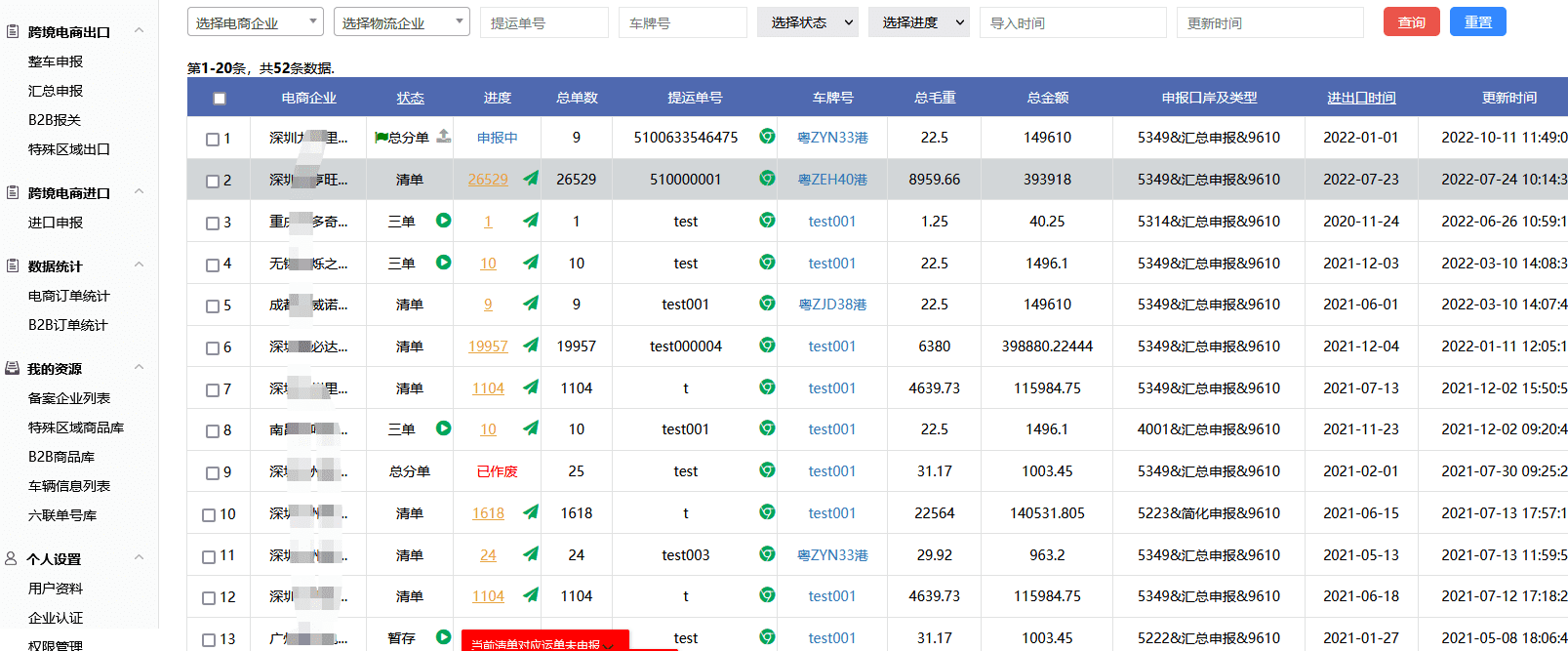The image size is (1568, 651).
Task: Click the 提运单号 input field
Action: [x=543, y=22]
